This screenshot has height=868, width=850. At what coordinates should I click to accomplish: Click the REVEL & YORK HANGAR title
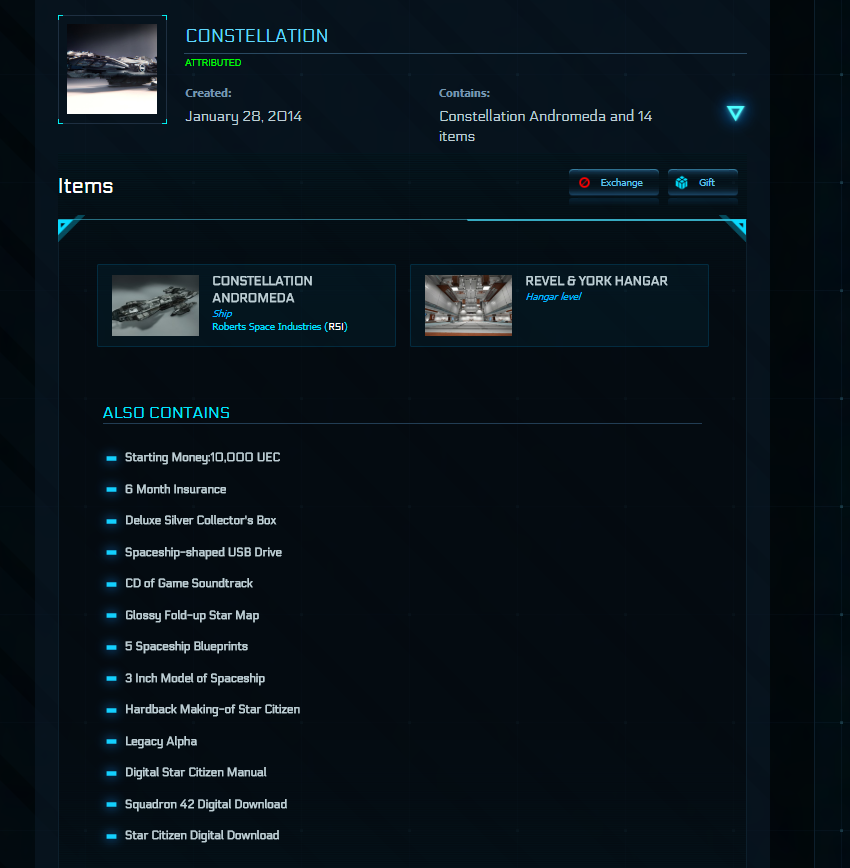(x=596, y=281)
